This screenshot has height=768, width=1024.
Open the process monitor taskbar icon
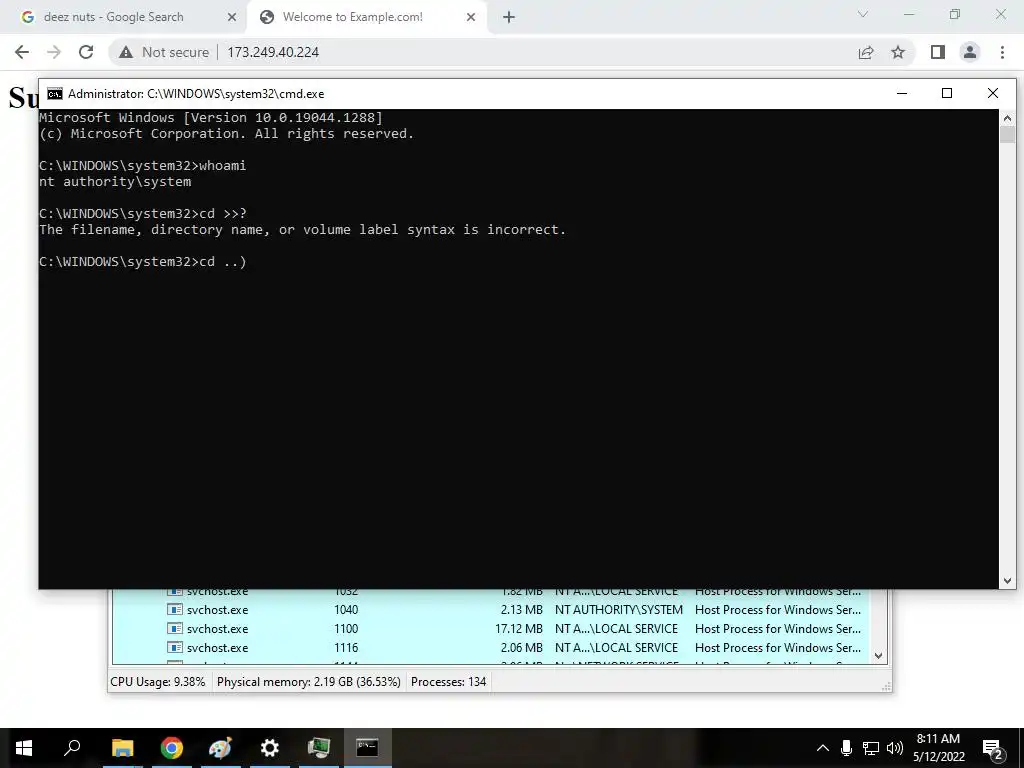tap(319, 748)
